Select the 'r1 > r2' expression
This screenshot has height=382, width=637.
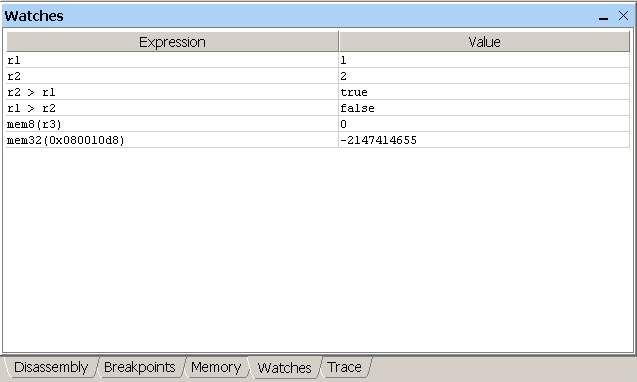point(172,108)
